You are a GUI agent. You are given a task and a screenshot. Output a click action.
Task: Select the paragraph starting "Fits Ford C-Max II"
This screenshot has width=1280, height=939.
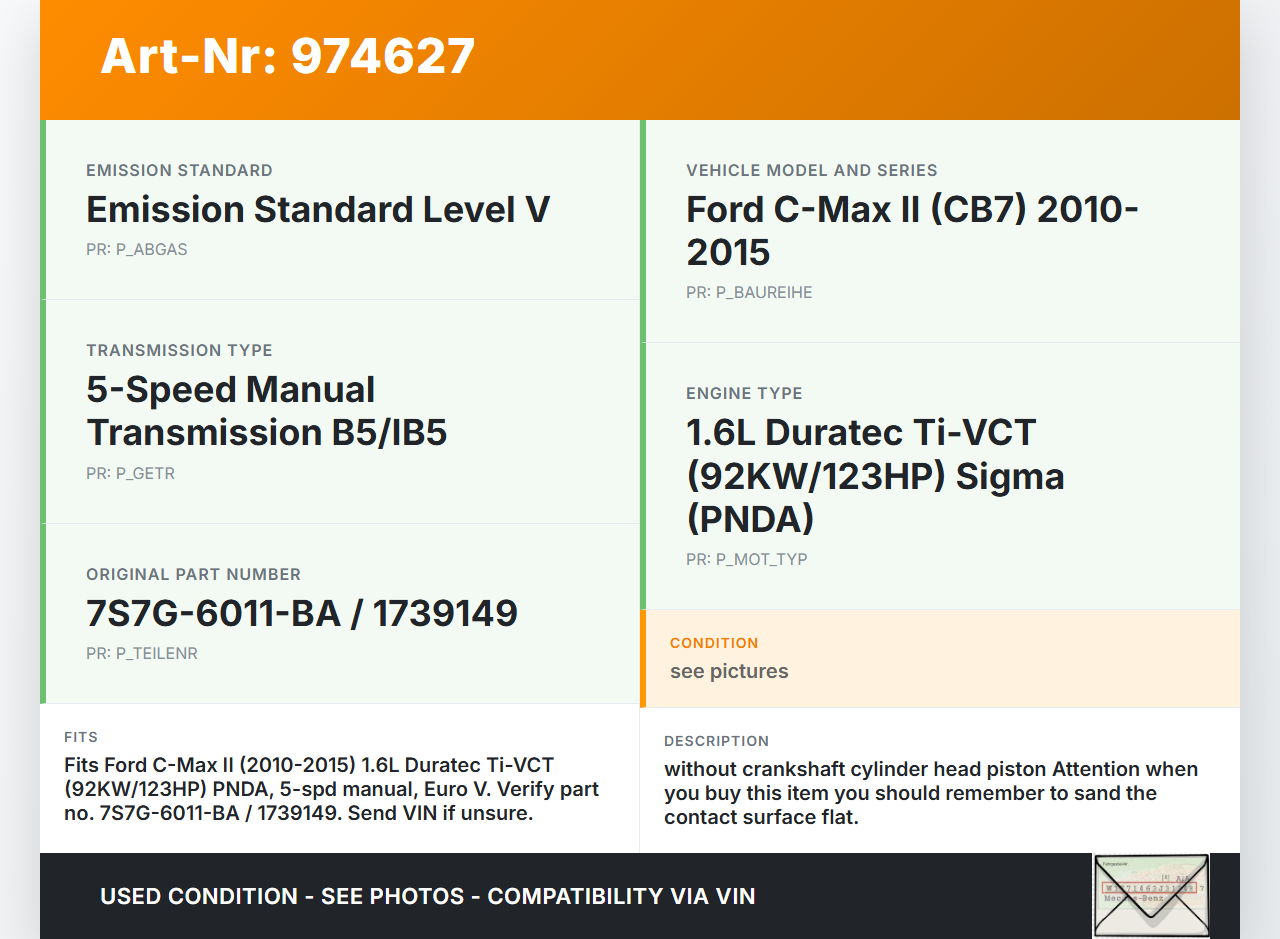click(x=331, y=789)
